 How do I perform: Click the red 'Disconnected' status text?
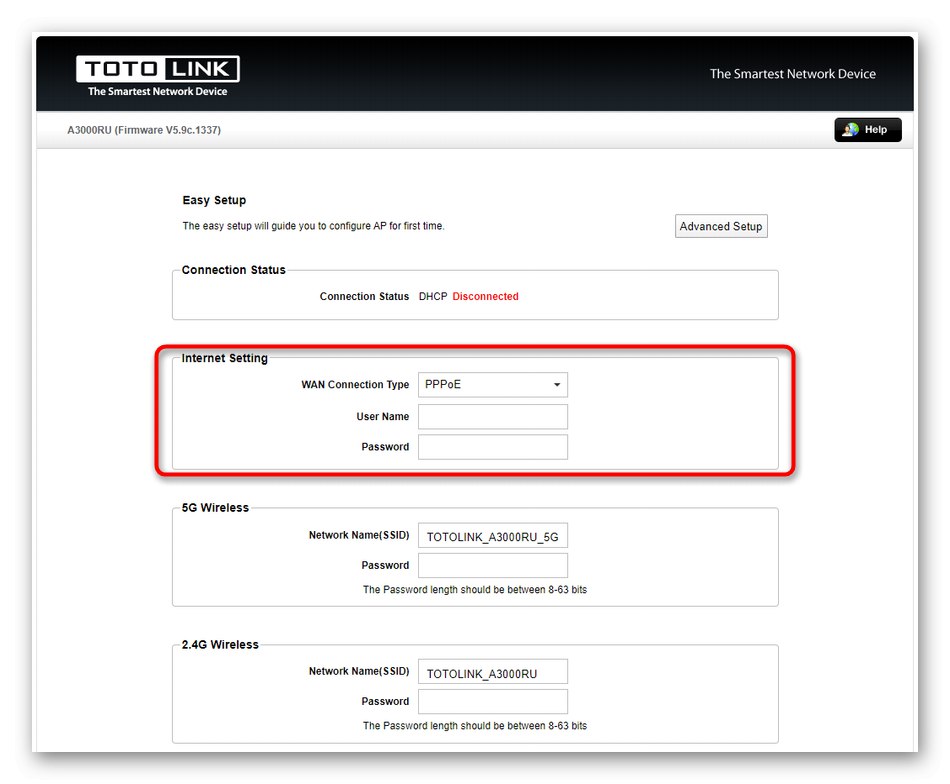point(485,296)
